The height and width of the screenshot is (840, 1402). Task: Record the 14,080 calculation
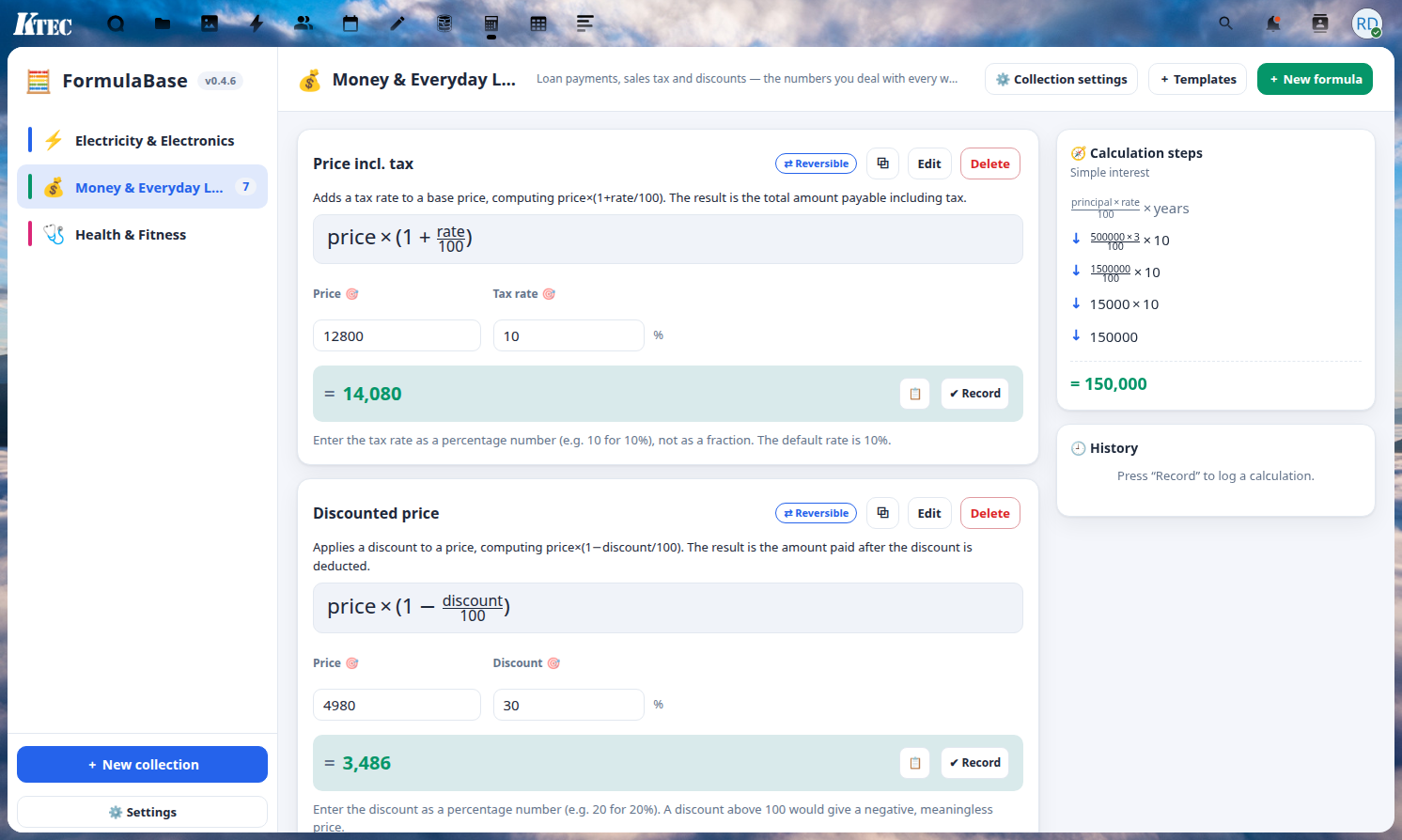[974, 394]
